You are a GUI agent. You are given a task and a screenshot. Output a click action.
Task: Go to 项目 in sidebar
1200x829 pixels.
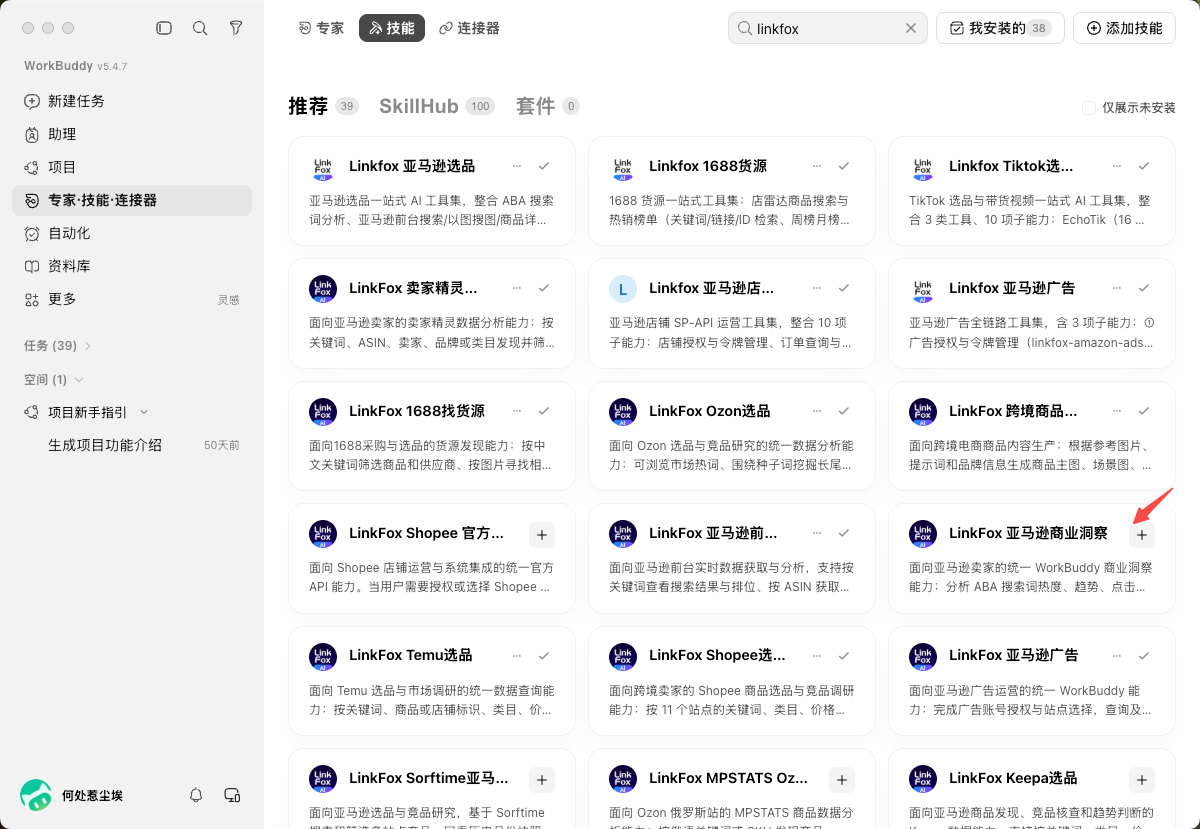point(132,167)
